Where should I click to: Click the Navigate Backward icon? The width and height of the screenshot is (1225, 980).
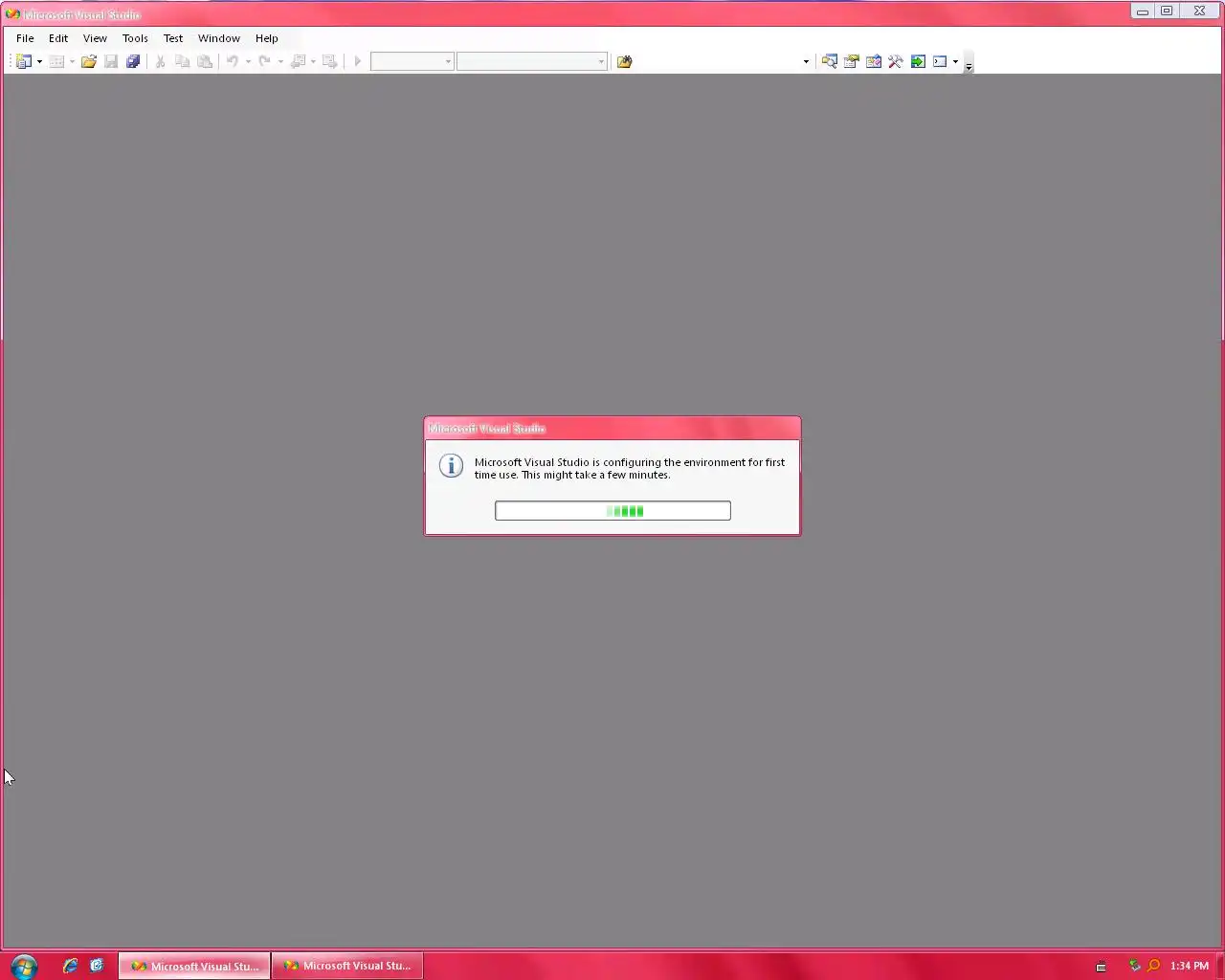[x=298, y=61]
